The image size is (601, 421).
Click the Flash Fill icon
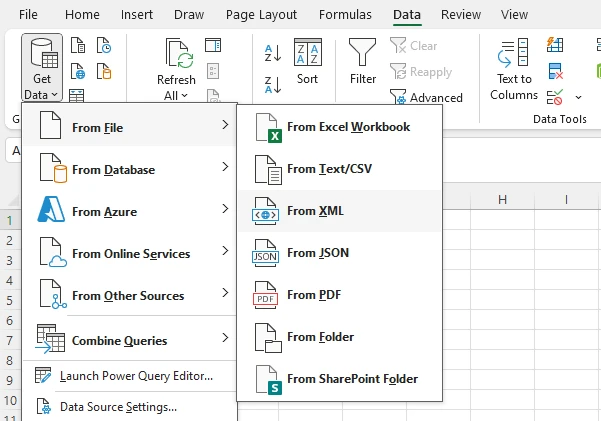click(555, 45)
